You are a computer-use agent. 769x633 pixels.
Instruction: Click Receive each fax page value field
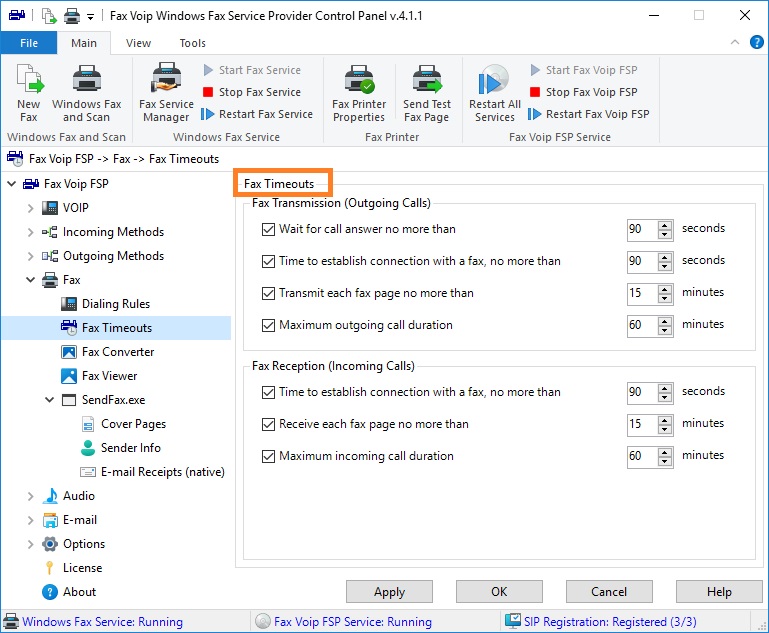click(642, 424)
